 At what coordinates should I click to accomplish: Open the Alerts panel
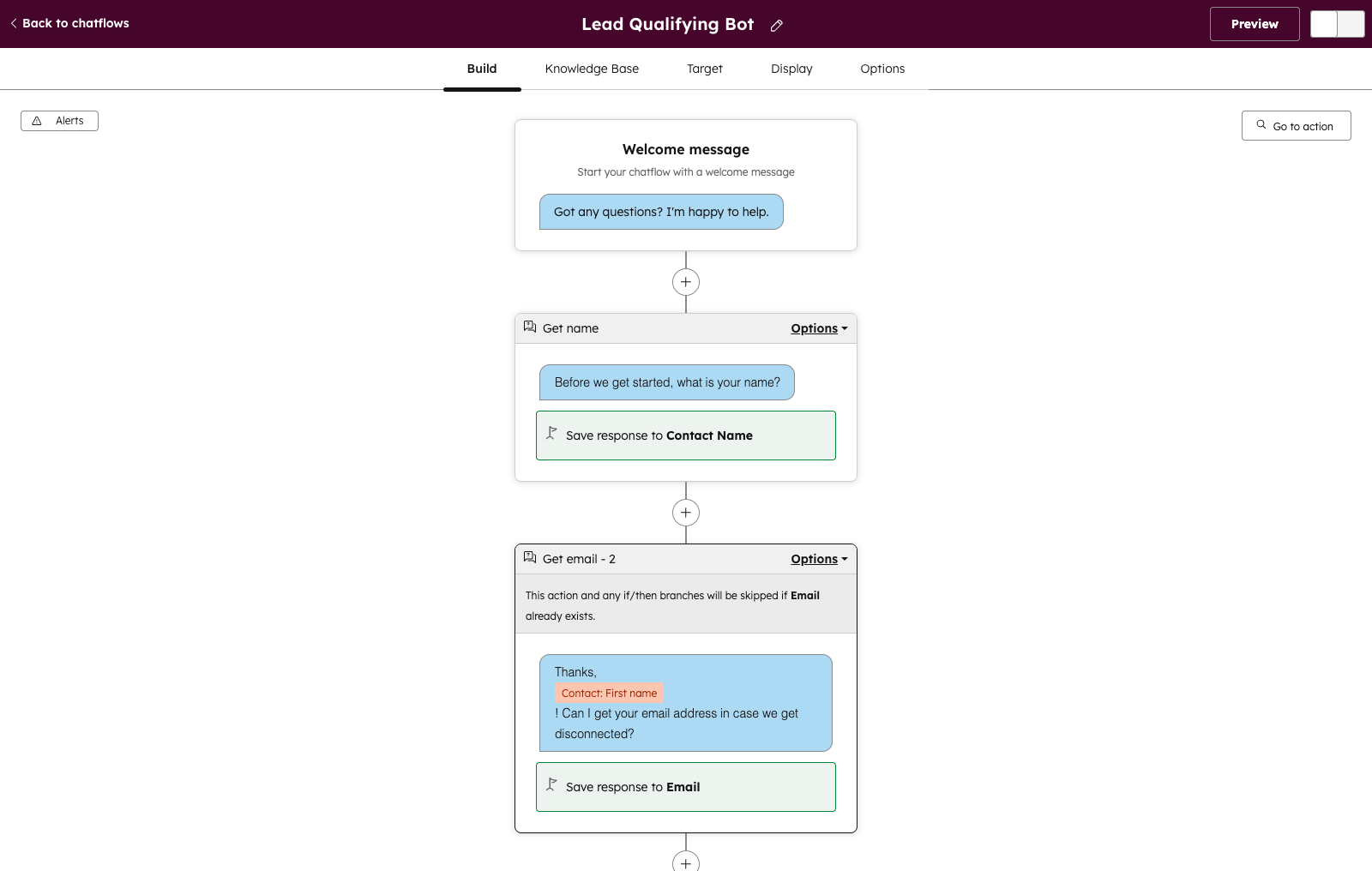coord(59,121)
